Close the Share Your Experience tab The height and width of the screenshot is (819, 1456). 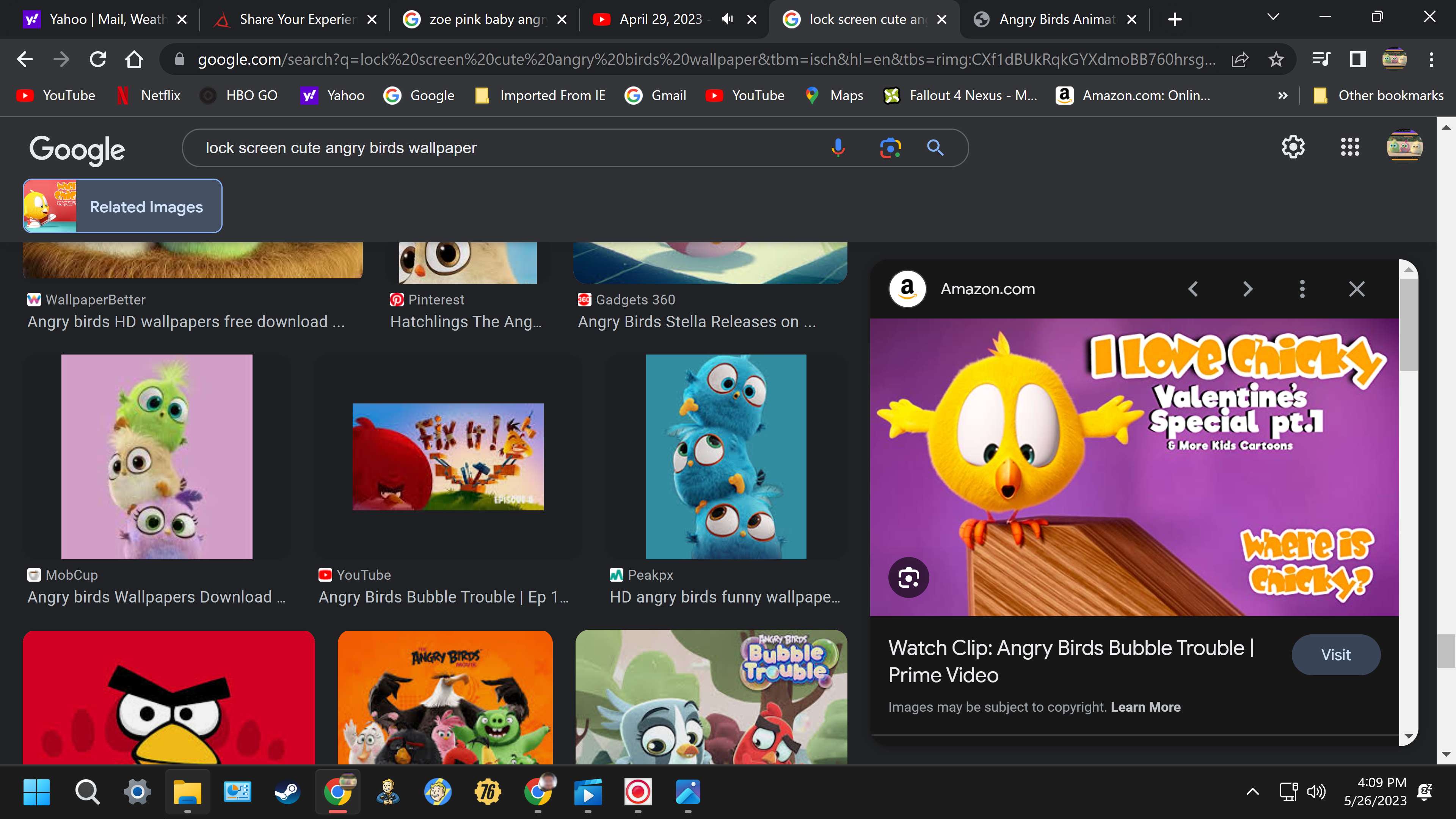pyautogui.click(x=371, y=19)
